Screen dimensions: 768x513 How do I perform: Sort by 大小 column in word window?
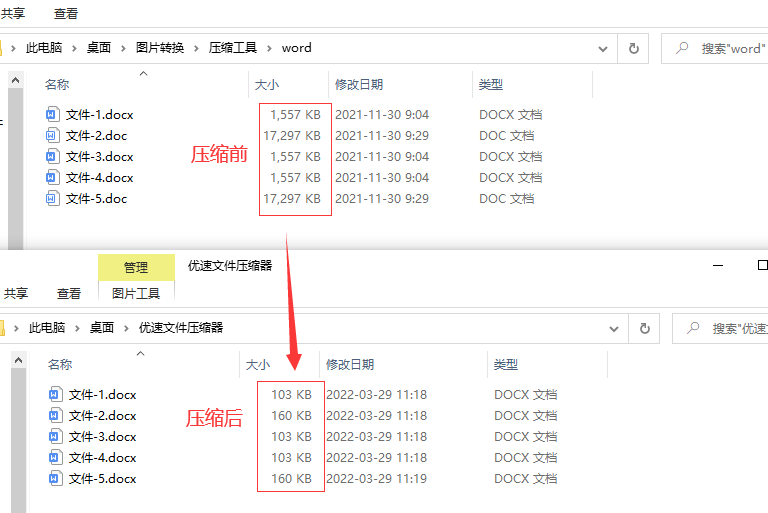(266, 84)
